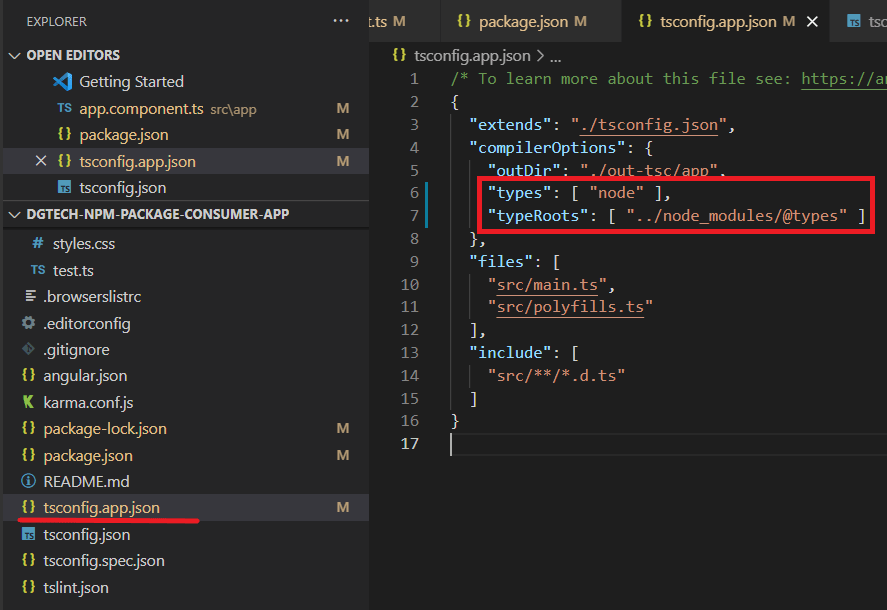Select package-lock.json in the explorer
The width and height of the screenshot is (887, 610).
click(x=105, y=428)
